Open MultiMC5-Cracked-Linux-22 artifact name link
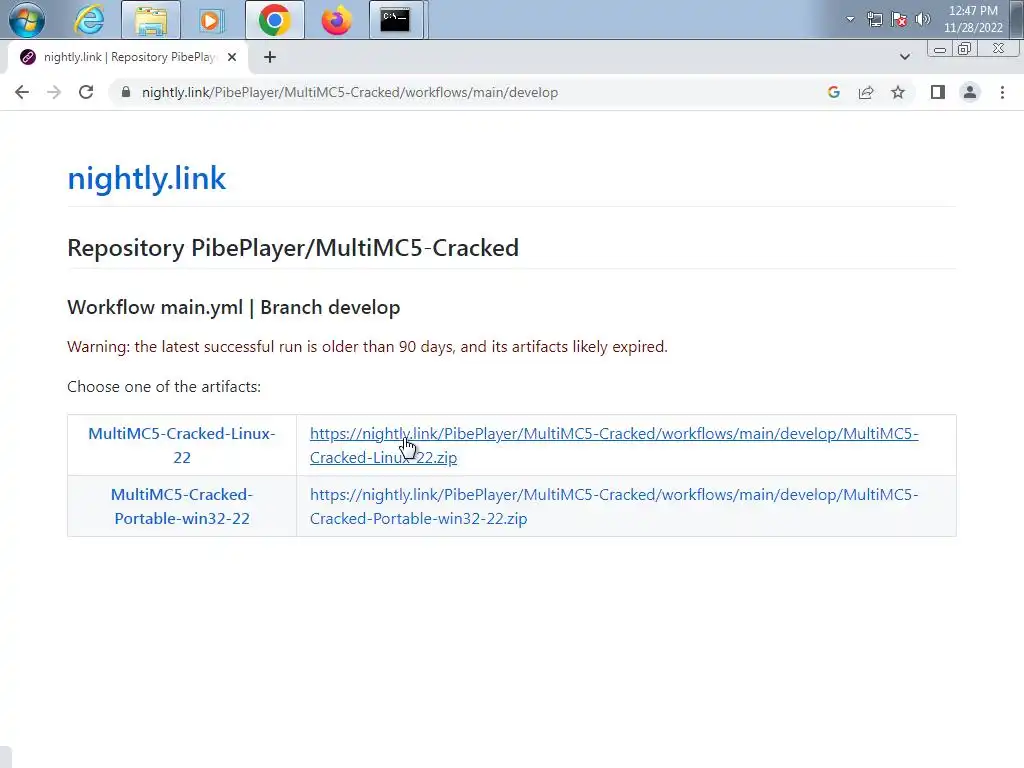Image resolution: width=1024 pixels, height=768 pixels. tap(182, 445)
